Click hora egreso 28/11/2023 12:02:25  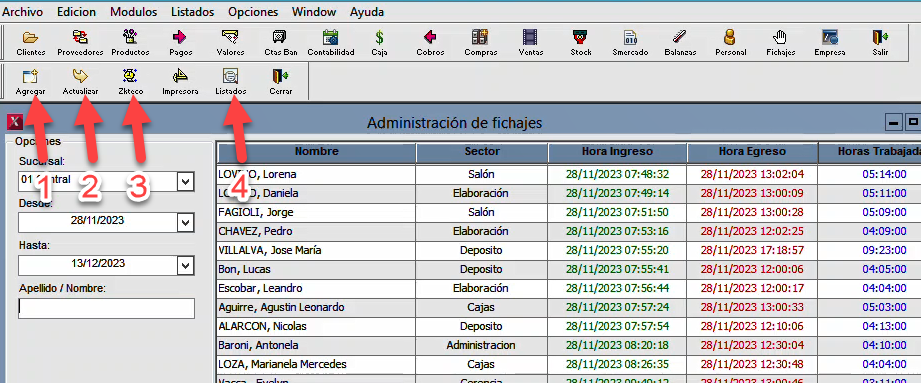[752, 231]
